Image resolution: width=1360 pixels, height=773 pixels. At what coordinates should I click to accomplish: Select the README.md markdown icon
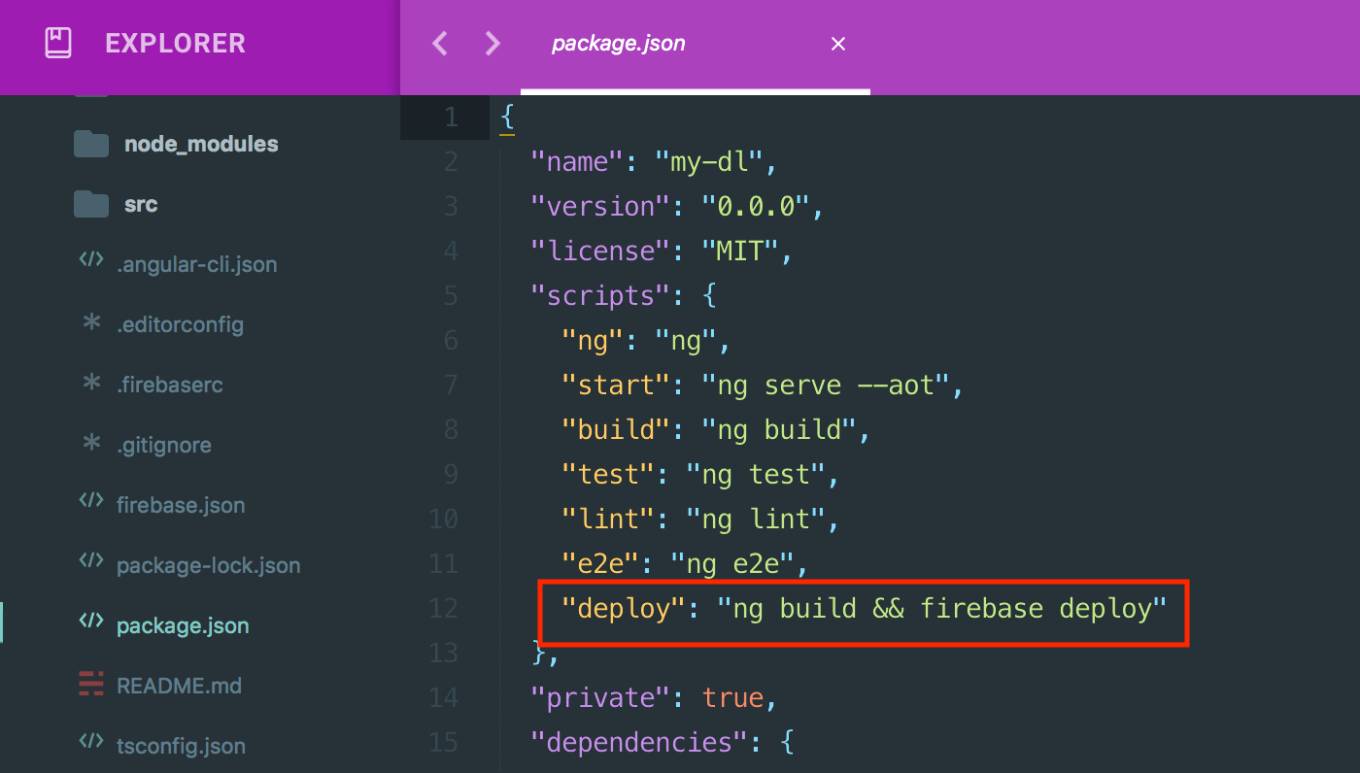coord(90,684)
